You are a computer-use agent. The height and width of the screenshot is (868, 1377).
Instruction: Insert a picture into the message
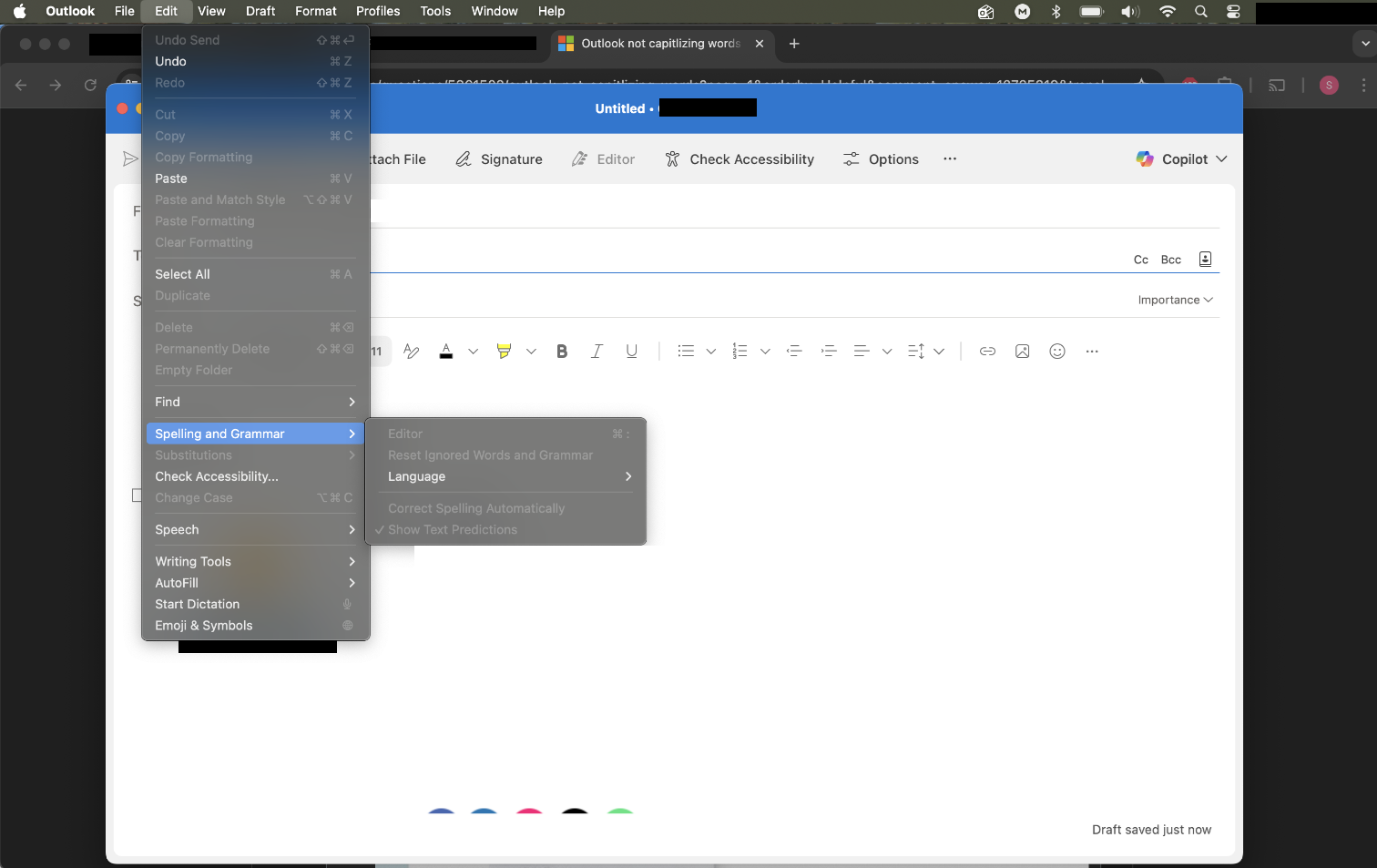pyautogui.click(x=1022, y=352)
